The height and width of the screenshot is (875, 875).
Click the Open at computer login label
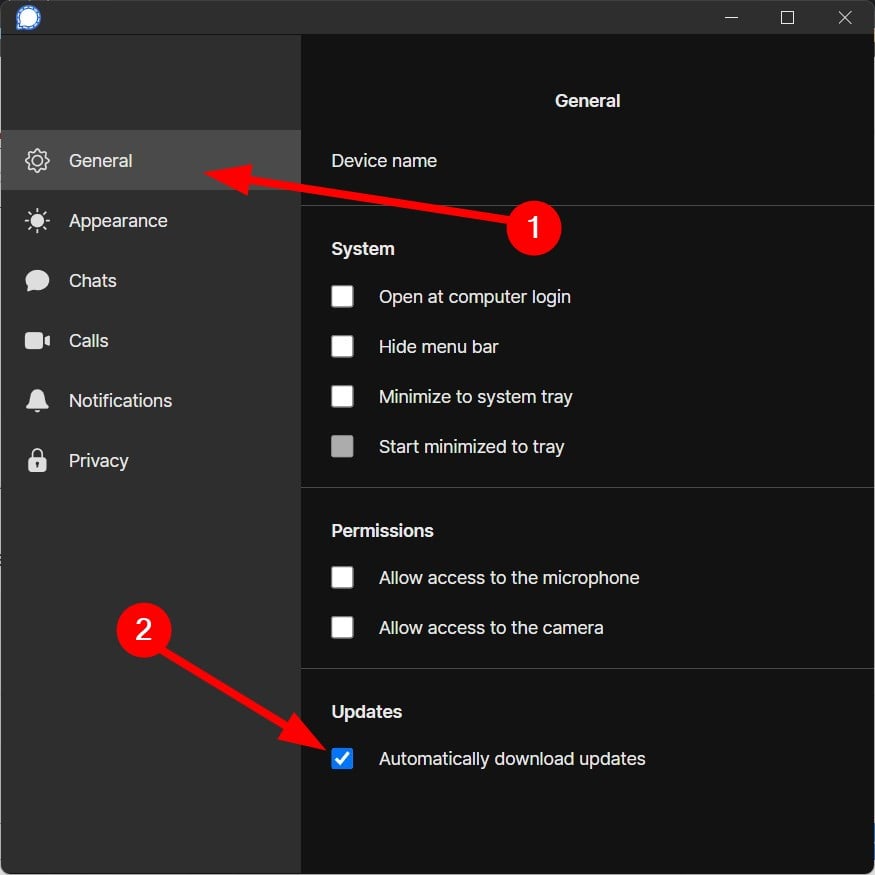point(474,297)
